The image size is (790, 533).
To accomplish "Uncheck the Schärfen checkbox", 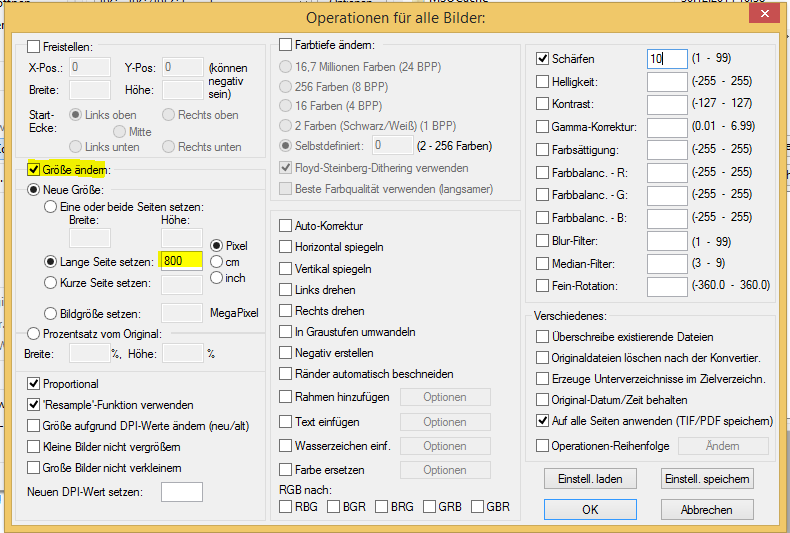I will pos(544,59).
